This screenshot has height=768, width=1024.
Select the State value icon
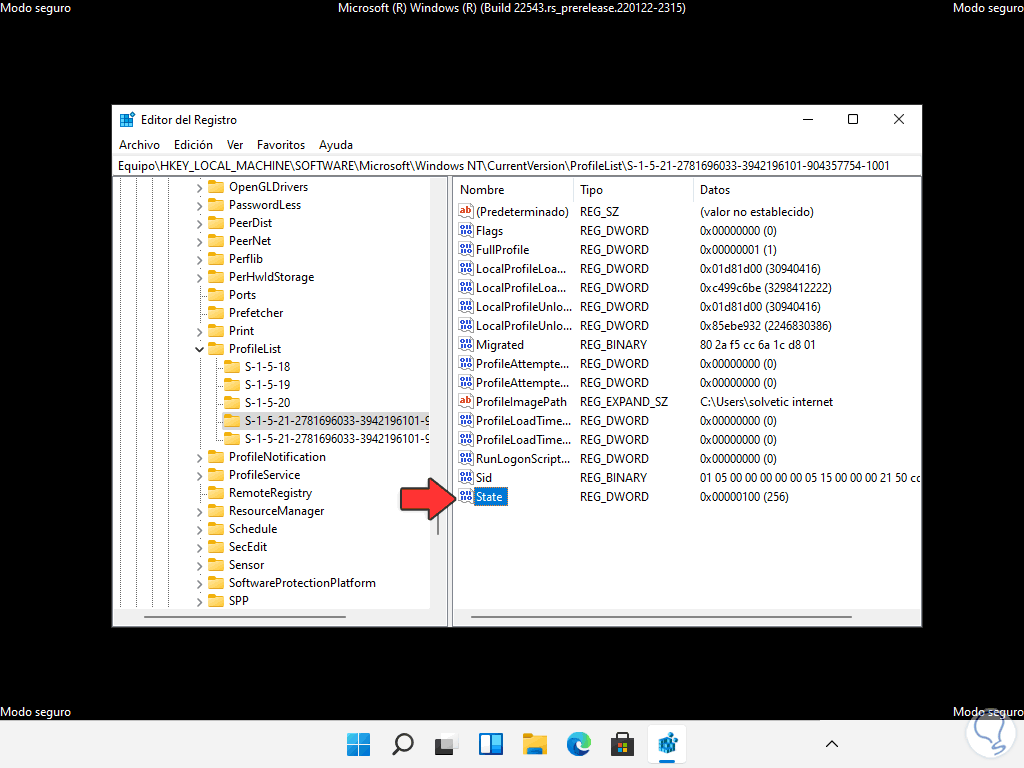click(466, 496)
